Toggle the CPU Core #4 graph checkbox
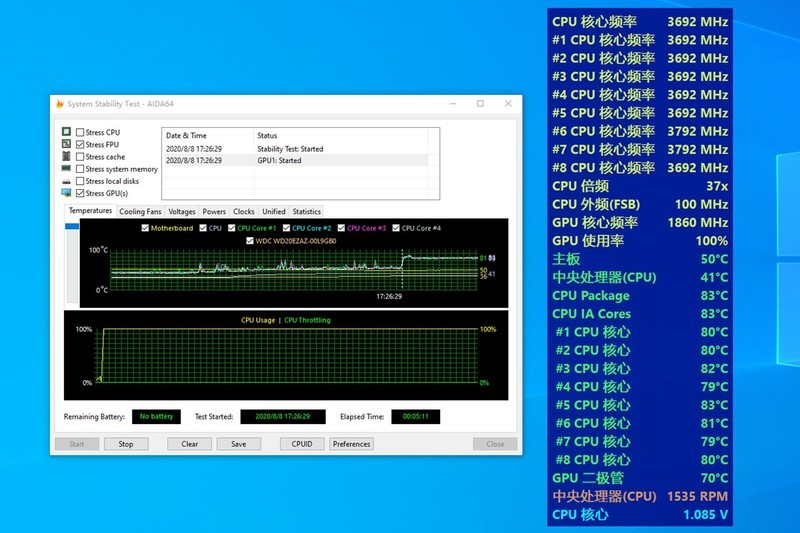This screenshot has height=533, width=800. [x=396, y=228]
